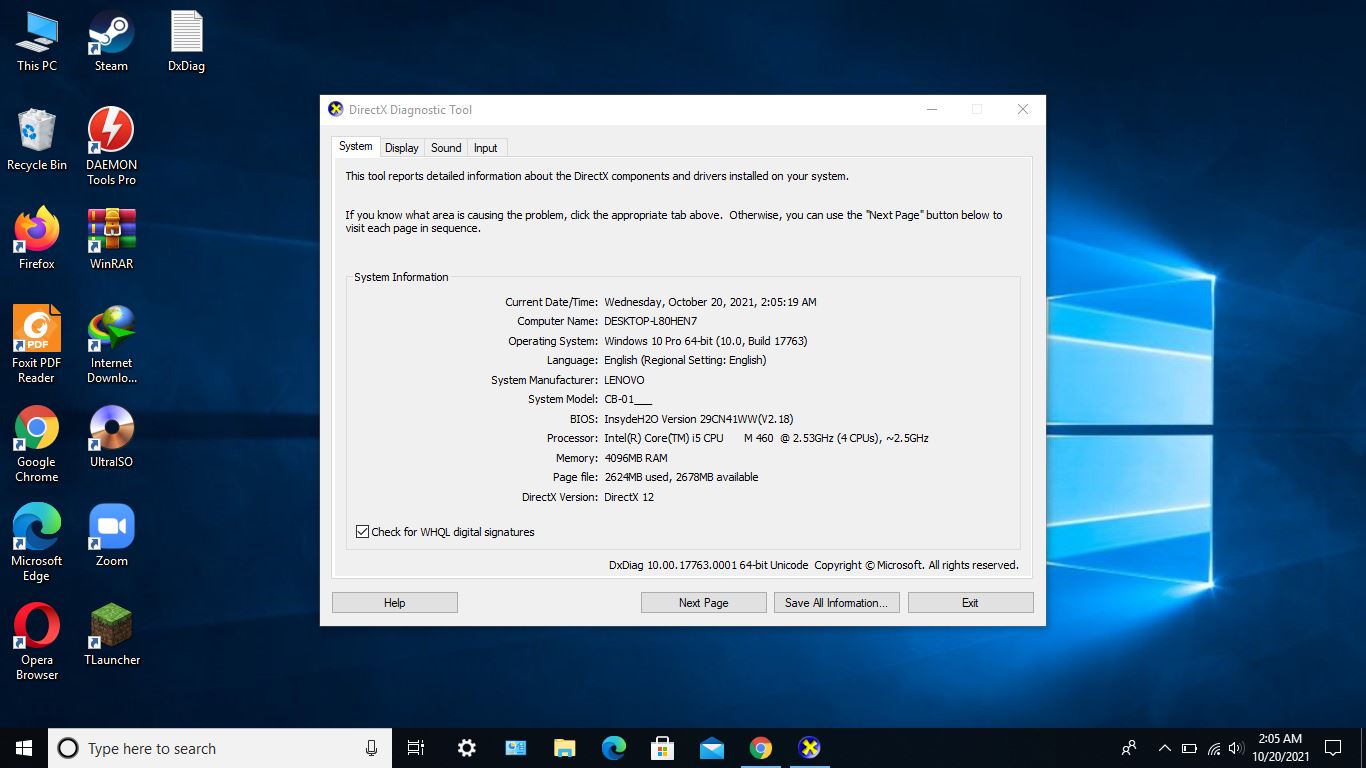Viewport: 1366px width, 768px height.
Task: Expand hidden icons in the system tray
Action: tap(1163, 747)
